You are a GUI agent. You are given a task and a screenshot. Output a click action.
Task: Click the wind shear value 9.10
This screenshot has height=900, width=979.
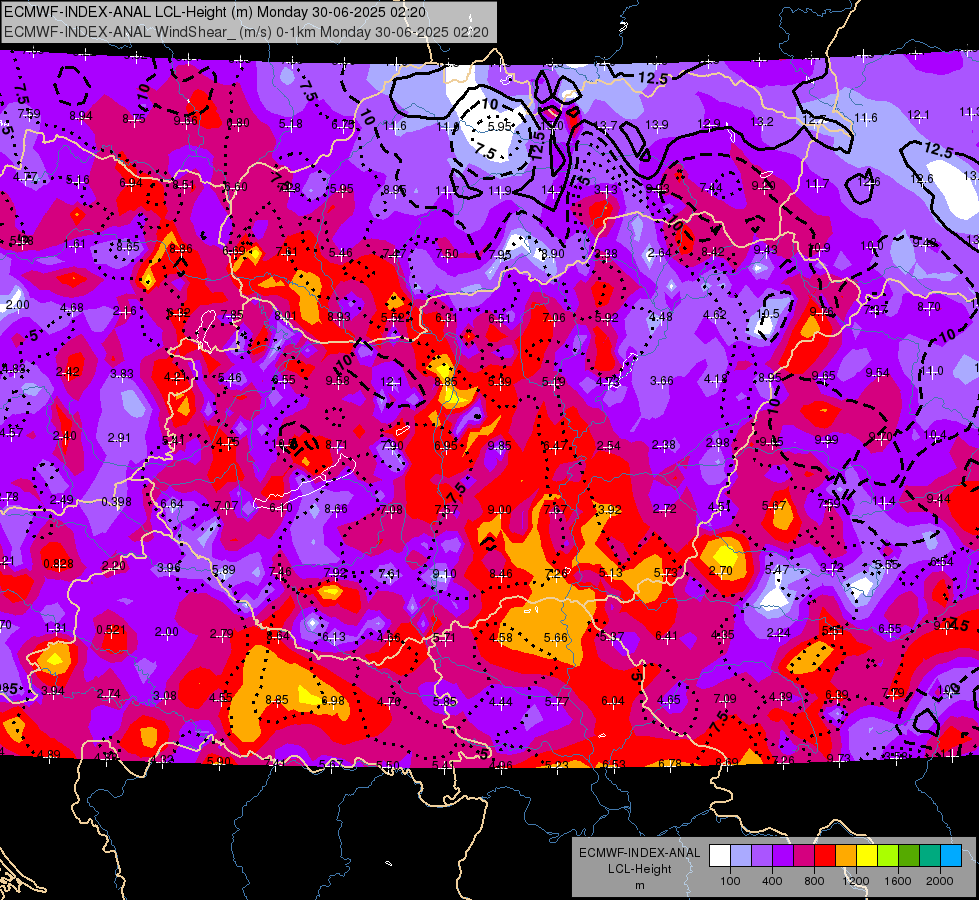(444, 573)
